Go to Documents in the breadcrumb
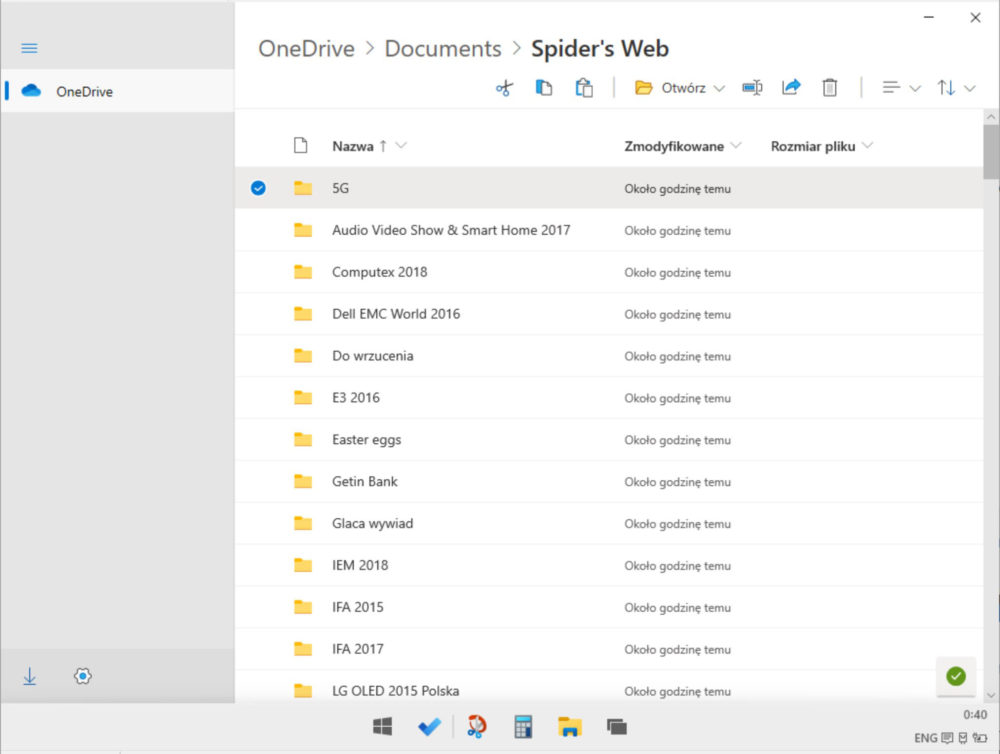This screenshot has height=754, width=1000. coord(443,49)
